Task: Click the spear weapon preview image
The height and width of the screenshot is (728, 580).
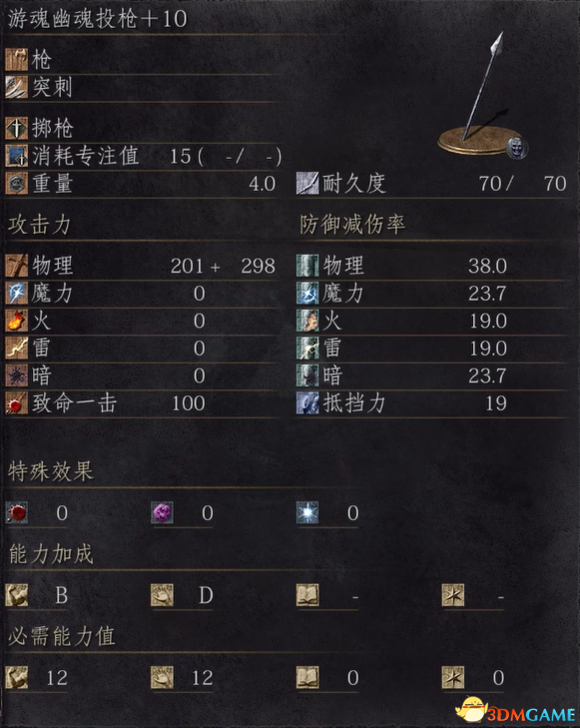Action: point(483,95)
